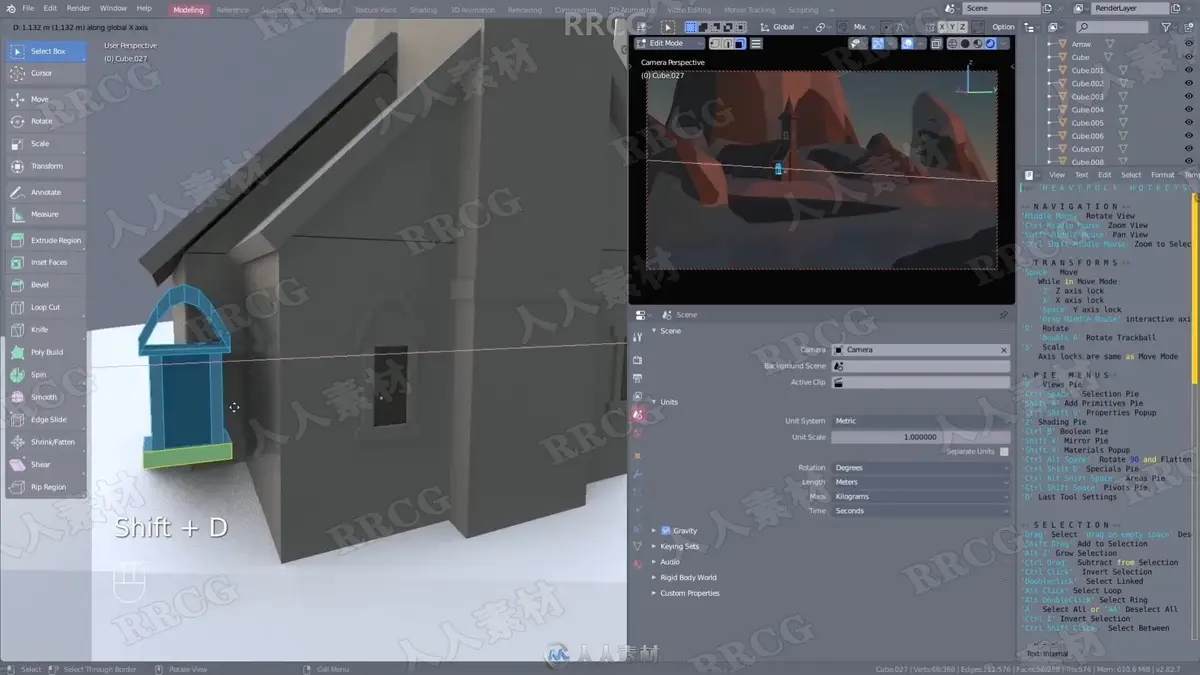
Task: Open the Window menu
Action: click(x=113, y=9)
